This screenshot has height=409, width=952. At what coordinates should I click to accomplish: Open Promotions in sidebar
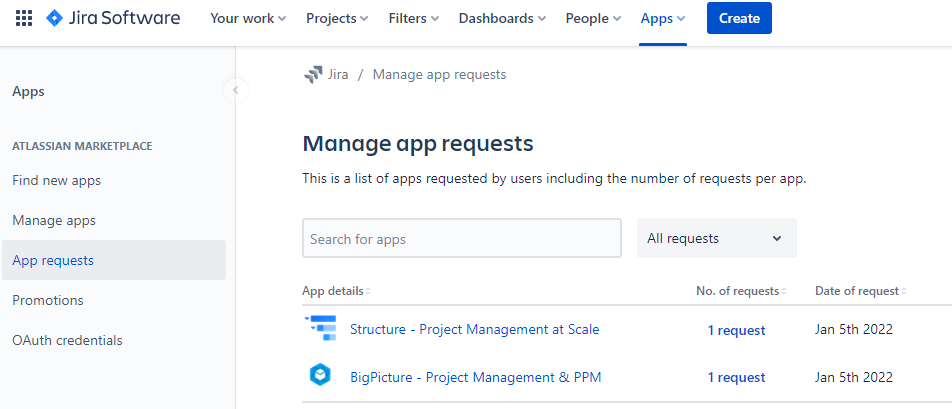coord(48,300)
